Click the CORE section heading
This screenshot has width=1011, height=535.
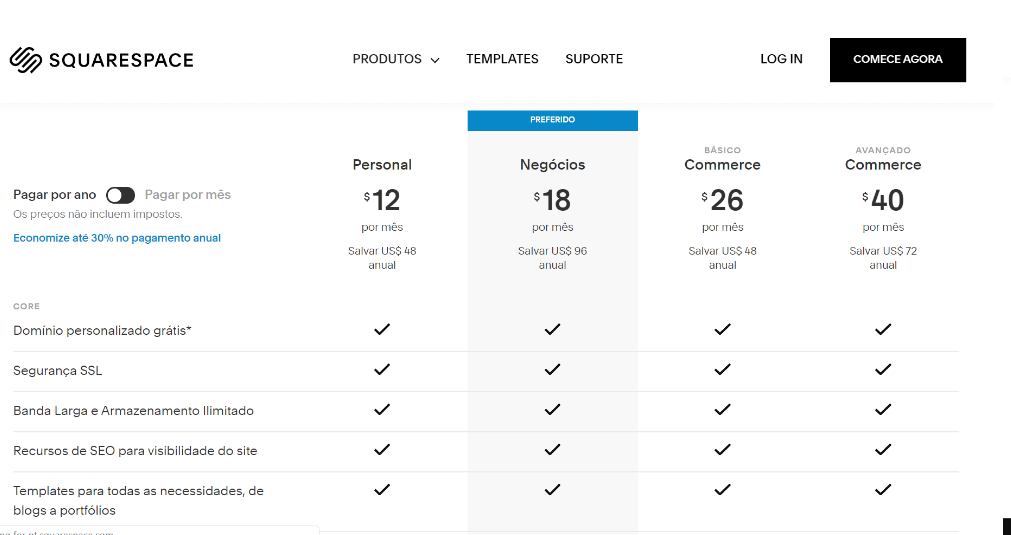coord(26,306)
